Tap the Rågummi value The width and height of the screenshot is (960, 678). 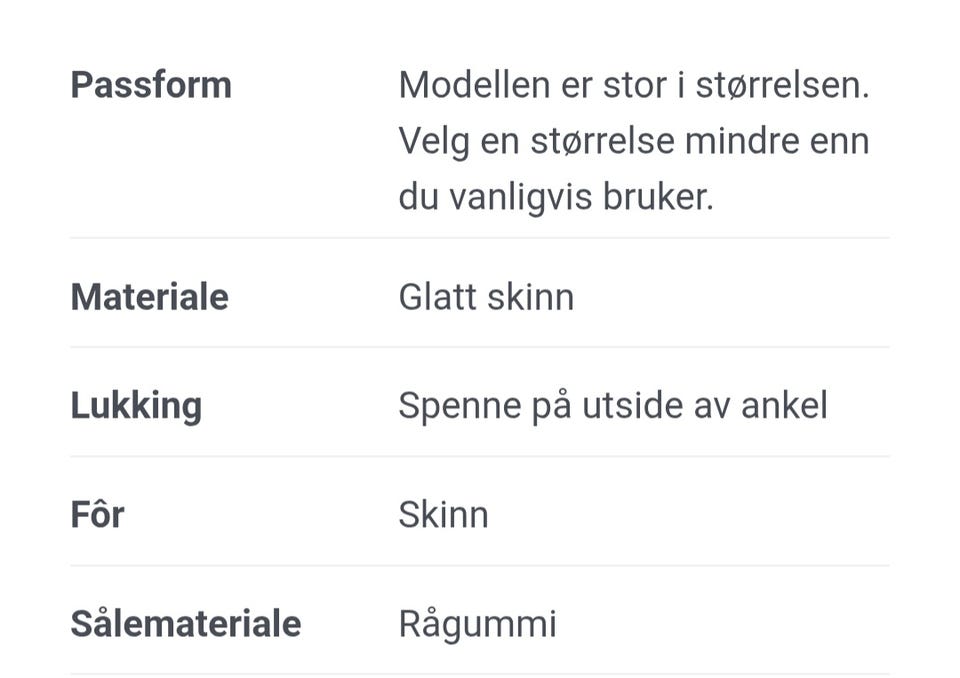(x=477, y=624)
